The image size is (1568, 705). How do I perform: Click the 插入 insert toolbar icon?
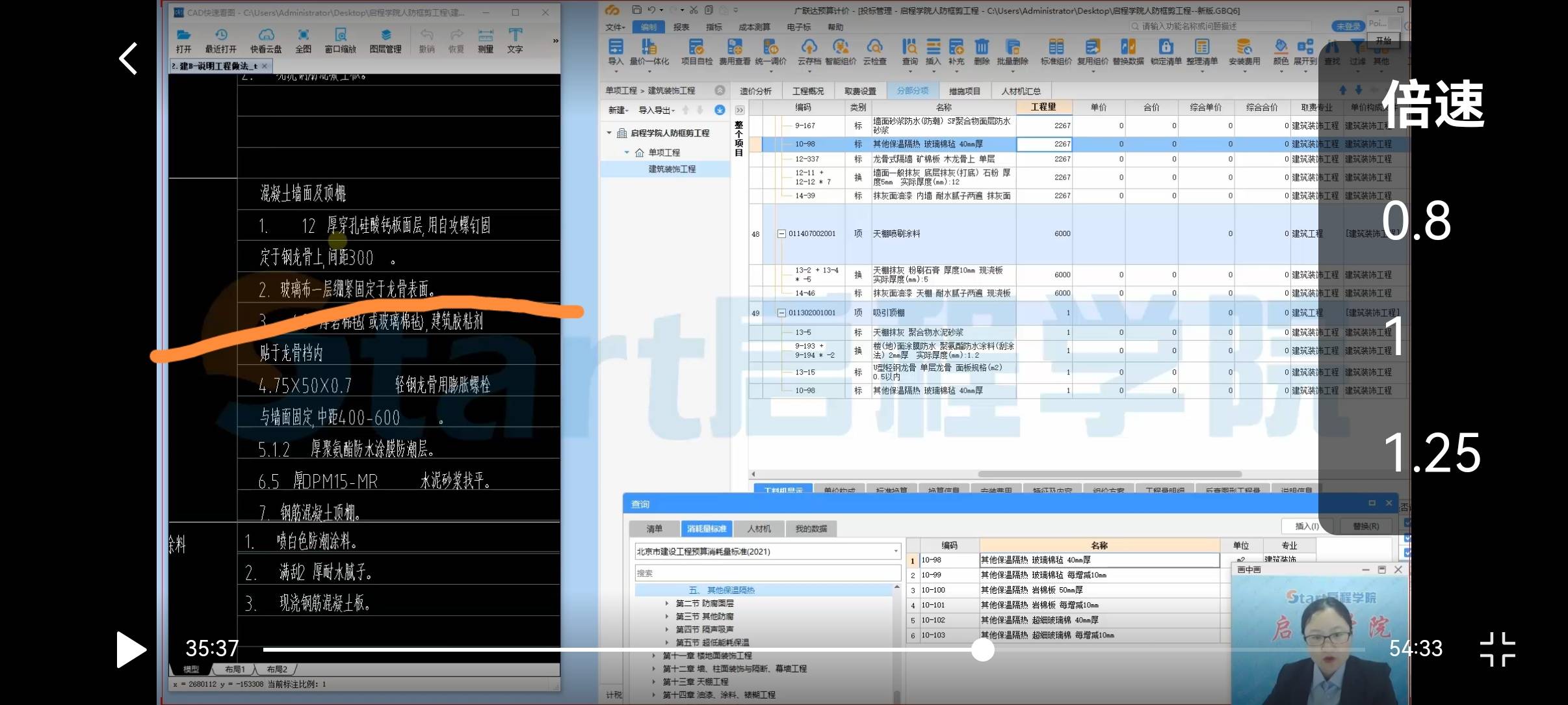[x=933, y=52]
